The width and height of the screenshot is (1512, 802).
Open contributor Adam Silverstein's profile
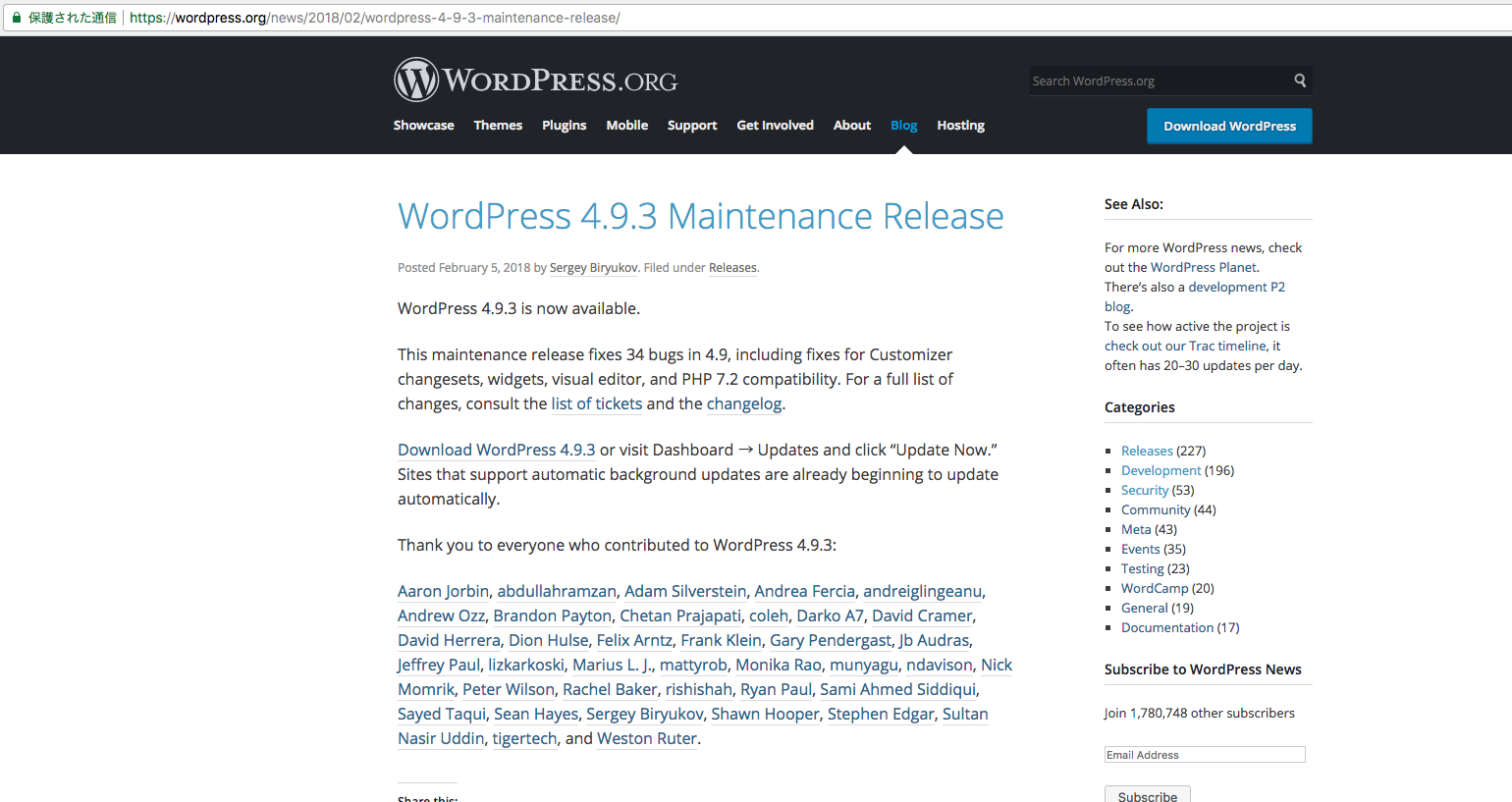click(685, 591)
